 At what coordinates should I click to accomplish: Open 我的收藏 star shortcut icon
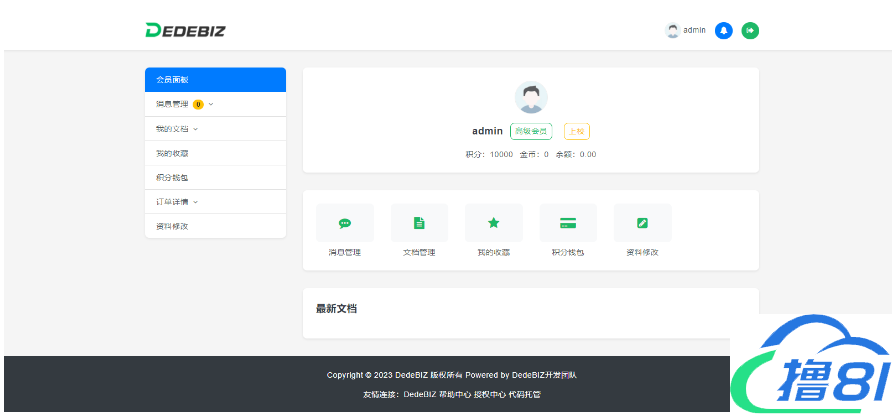(x=493, y=223)
